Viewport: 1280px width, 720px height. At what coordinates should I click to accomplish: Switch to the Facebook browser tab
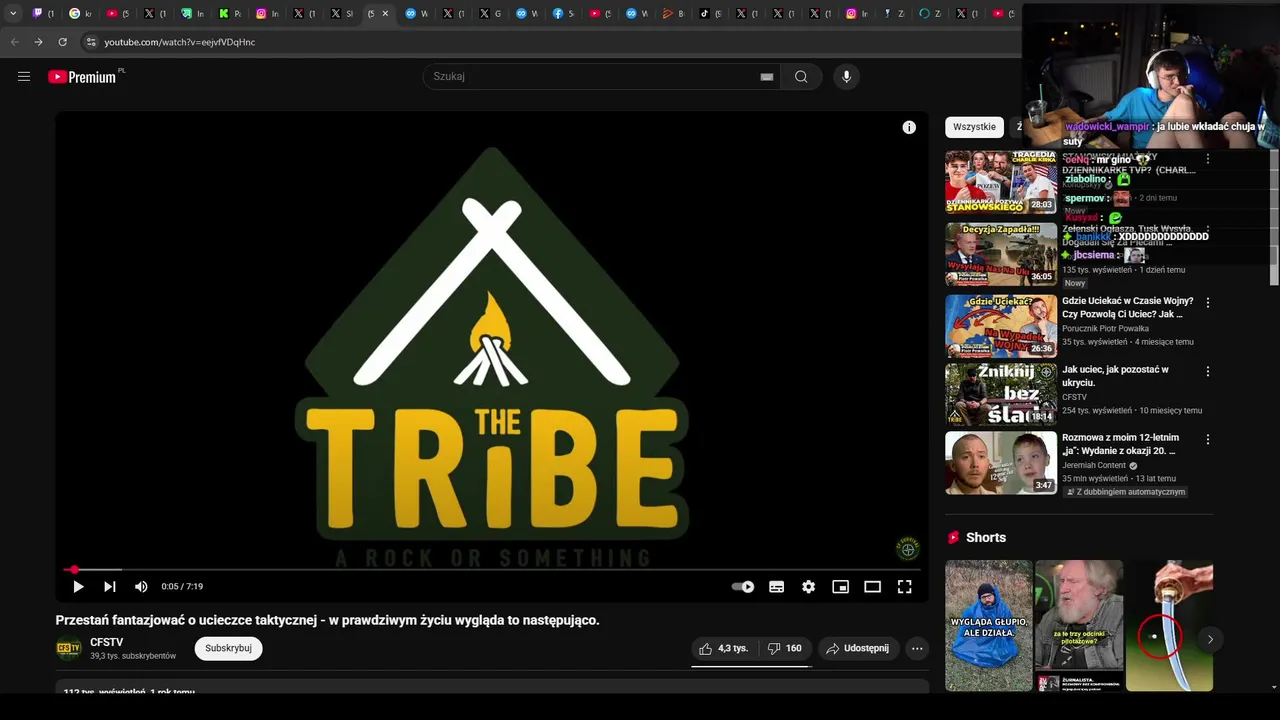point(564,13)
